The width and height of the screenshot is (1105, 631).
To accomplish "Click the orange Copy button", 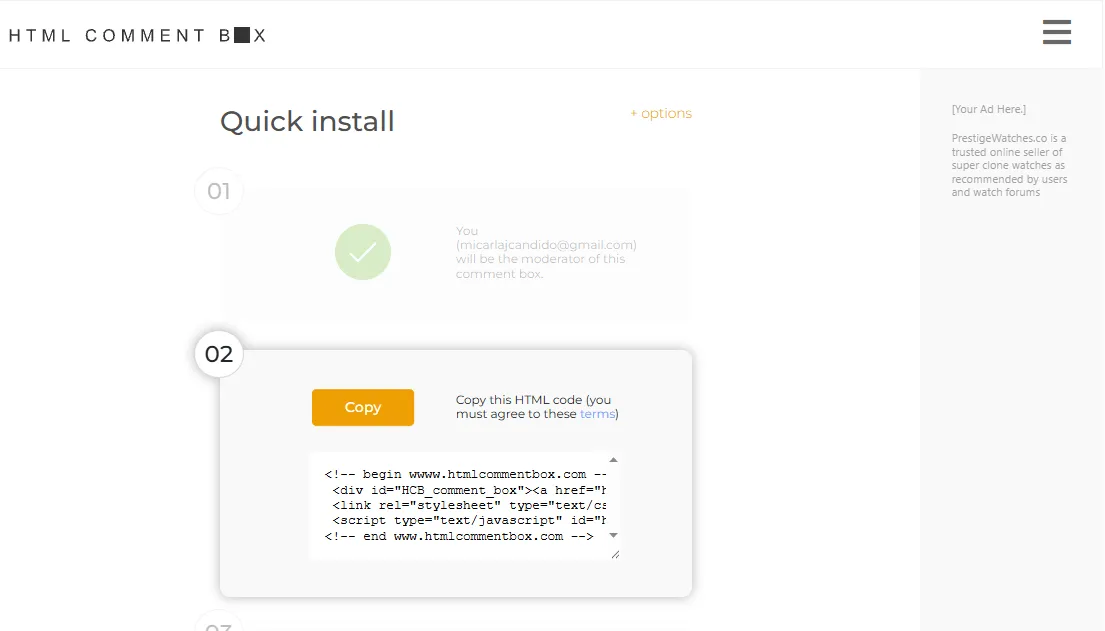I will [363, 408].
